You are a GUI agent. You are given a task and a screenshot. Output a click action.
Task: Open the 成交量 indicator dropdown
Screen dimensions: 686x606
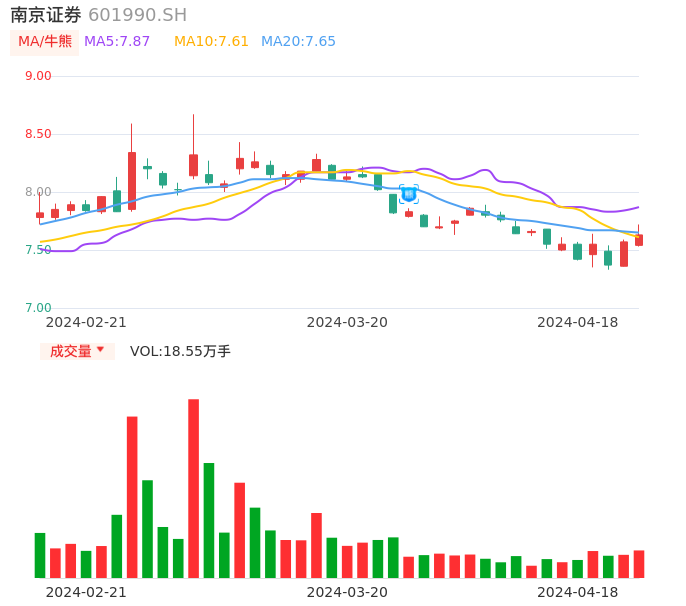point(77,351)
